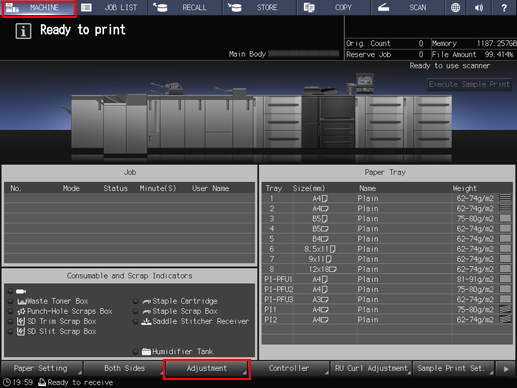Click the Waste Toner Box icon

pos(22,302)
